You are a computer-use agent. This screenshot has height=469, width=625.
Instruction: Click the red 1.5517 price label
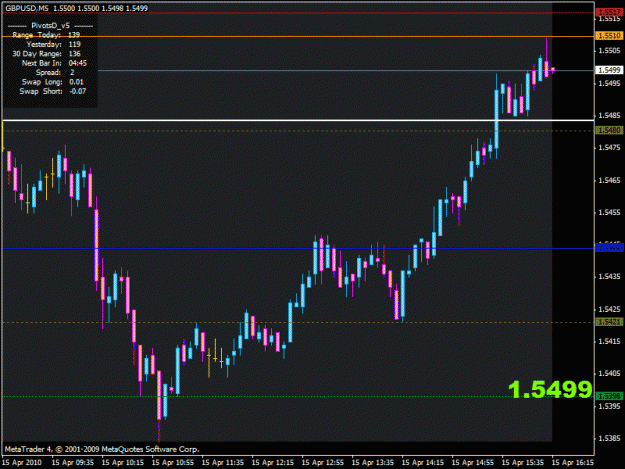tap(609, 12)
